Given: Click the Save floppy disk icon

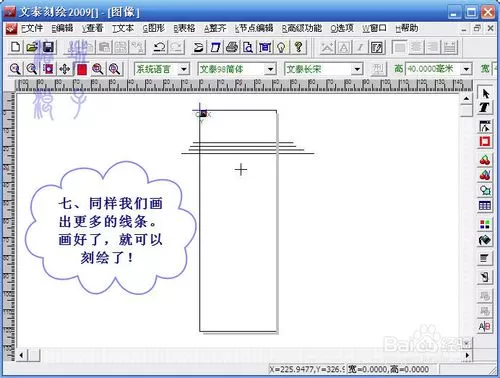Looking at the screenshot, I should [48, 47].
